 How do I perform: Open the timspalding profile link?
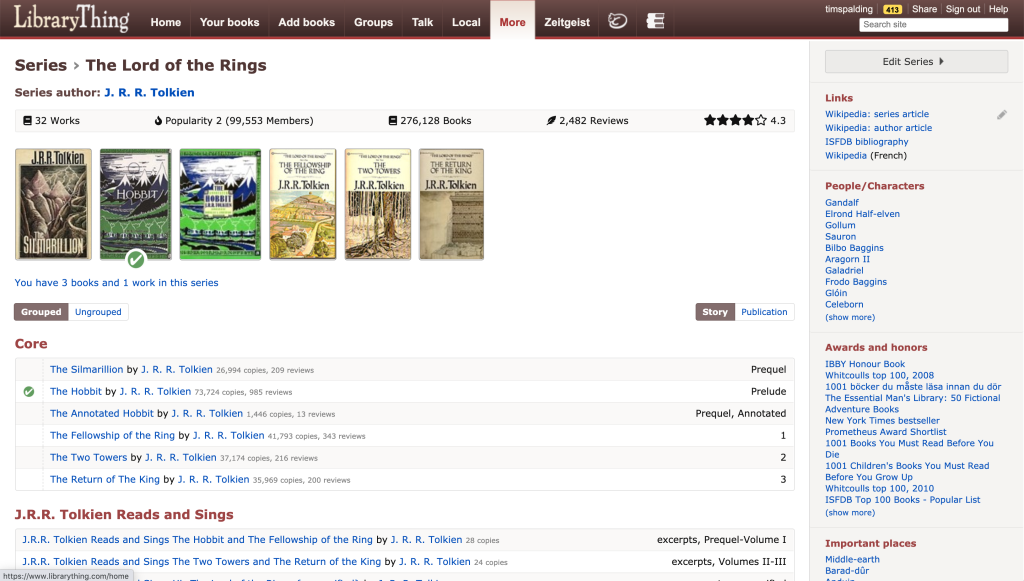(848, 9)
